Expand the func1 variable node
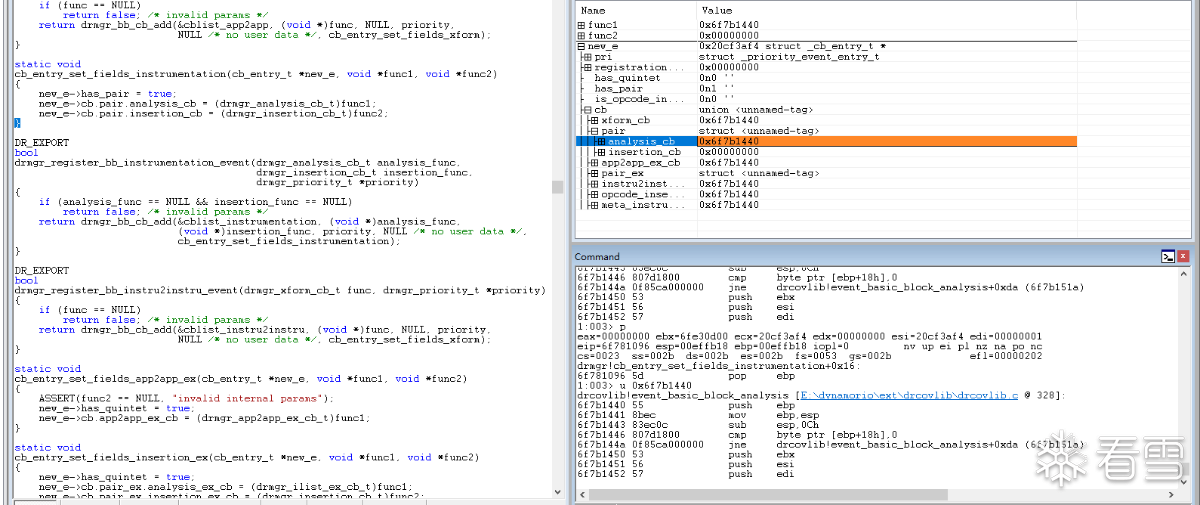 582,24
